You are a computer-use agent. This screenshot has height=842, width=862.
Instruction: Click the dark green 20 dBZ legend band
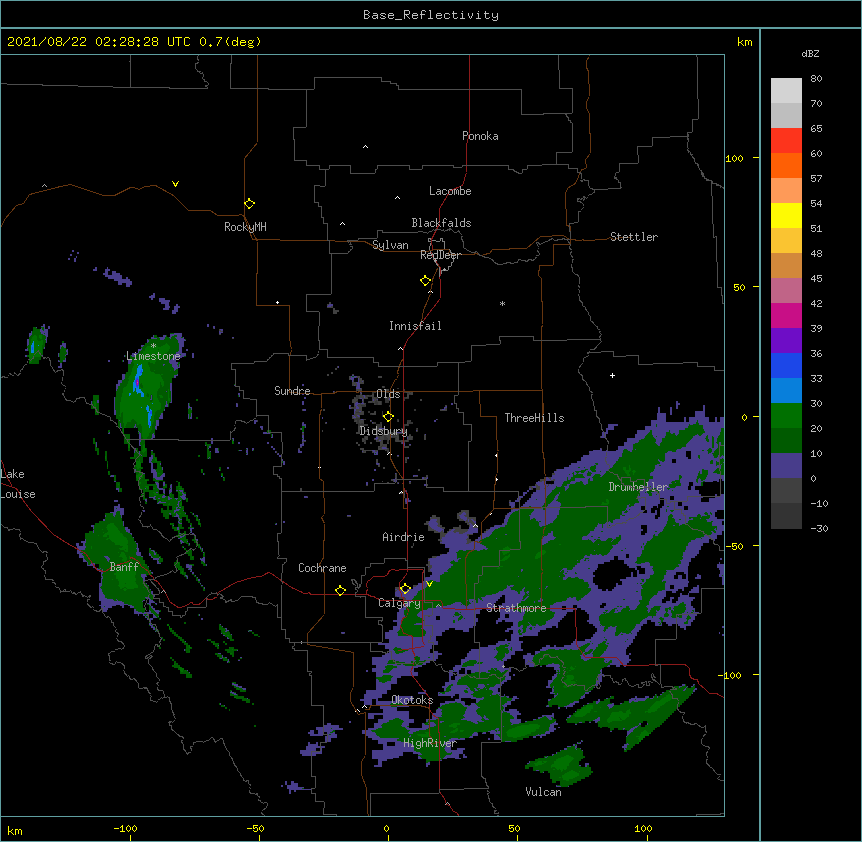[x=786, y=441]
